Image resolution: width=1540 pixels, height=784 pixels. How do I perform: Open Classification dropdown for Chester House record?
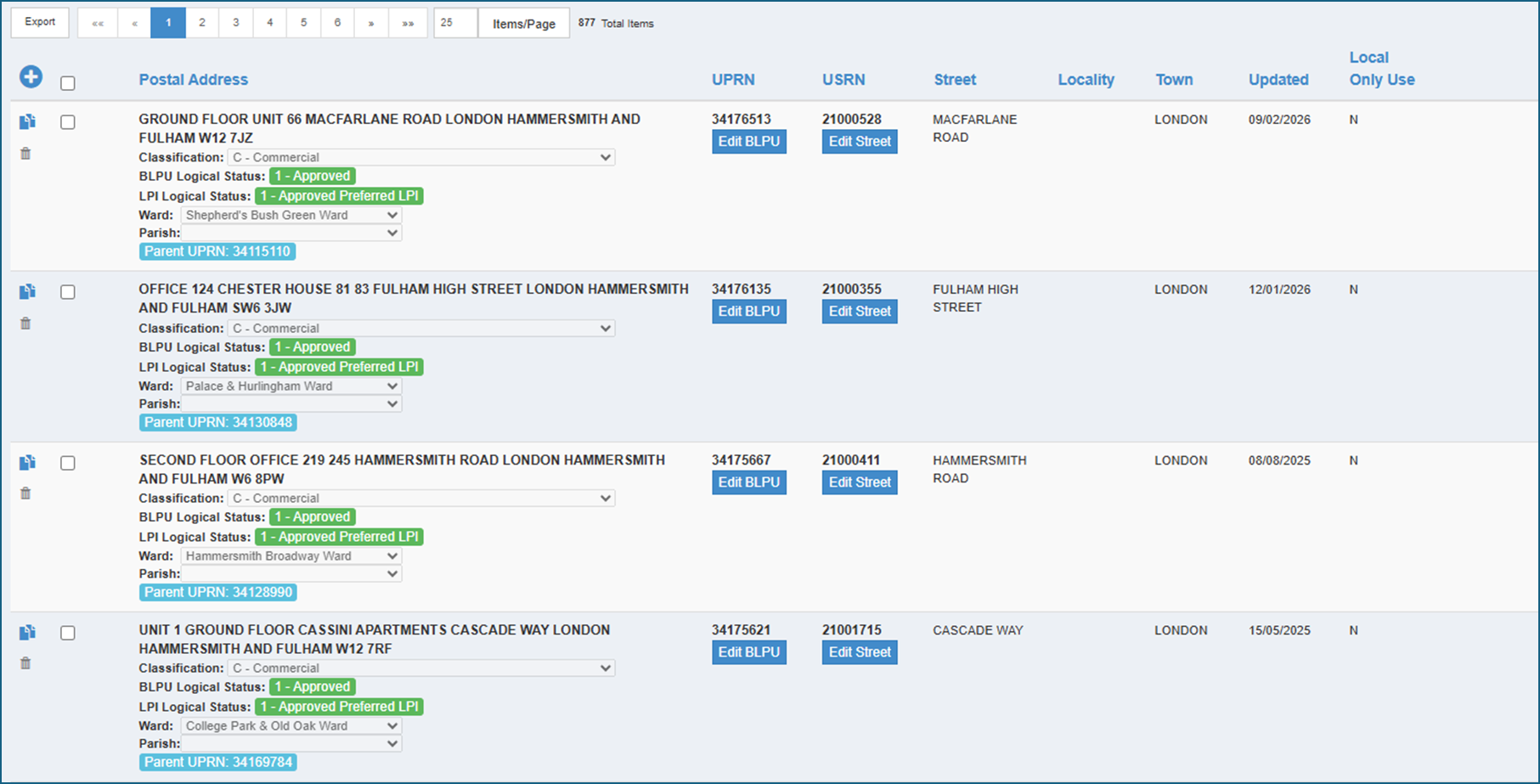click(421, 328)
